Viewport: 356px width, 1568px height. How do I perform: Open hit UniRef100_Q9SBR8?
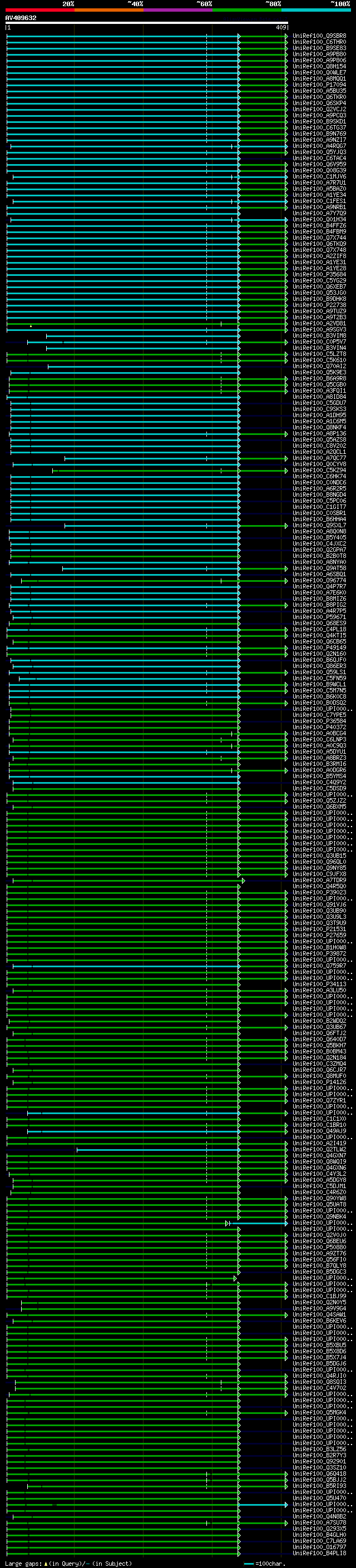[x=319, y=36]
